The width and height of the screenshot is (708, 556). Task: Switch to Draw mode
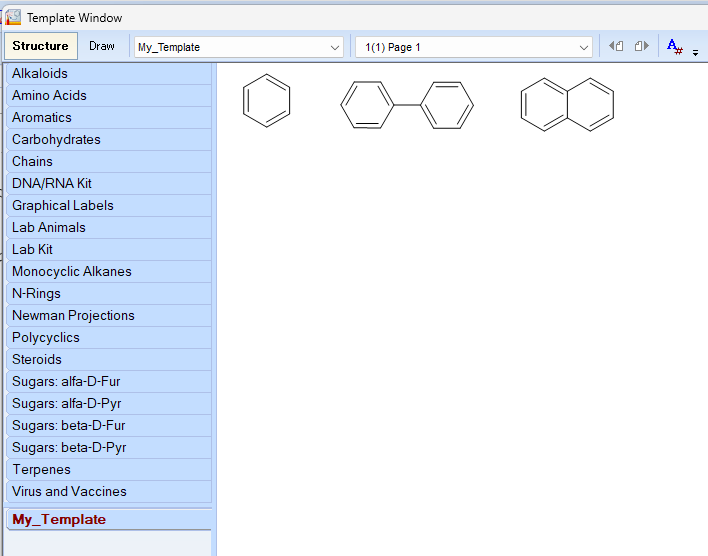coord(102,46)
